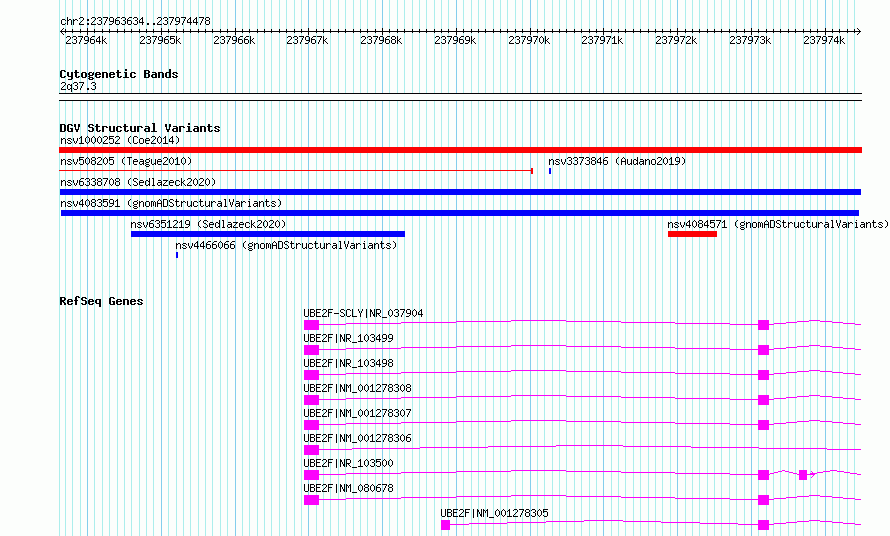Open the nsv6338708 (Sedlazeck2020) label
This screenshot has height=536, width=890.
[138, 182]
